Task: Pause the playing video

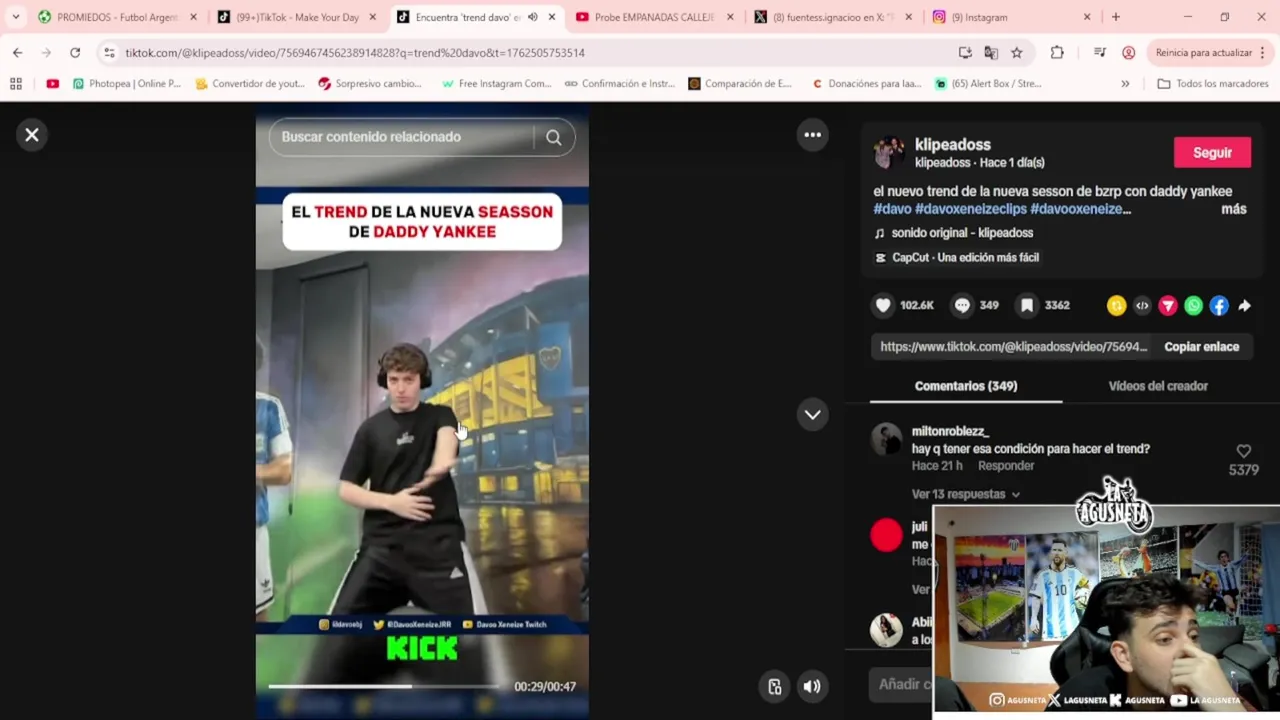Action: pyautogui.click(x=422, y=410)
